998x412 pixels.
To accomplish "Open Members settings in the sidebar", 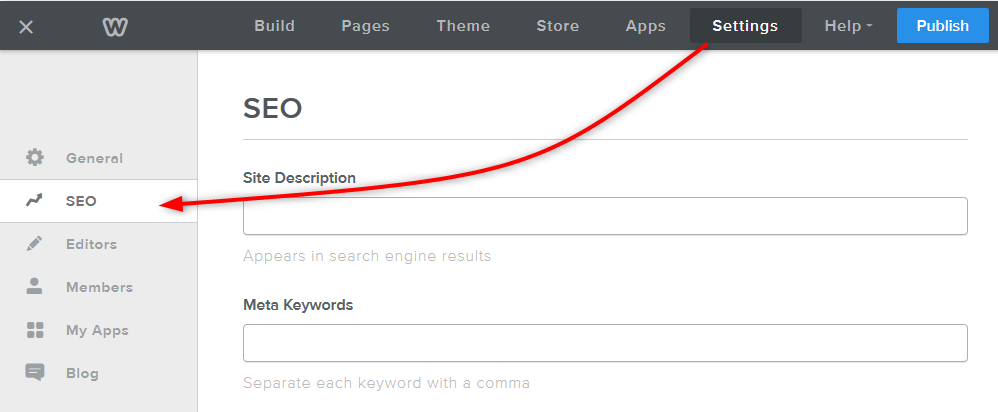I will (99, 287).
